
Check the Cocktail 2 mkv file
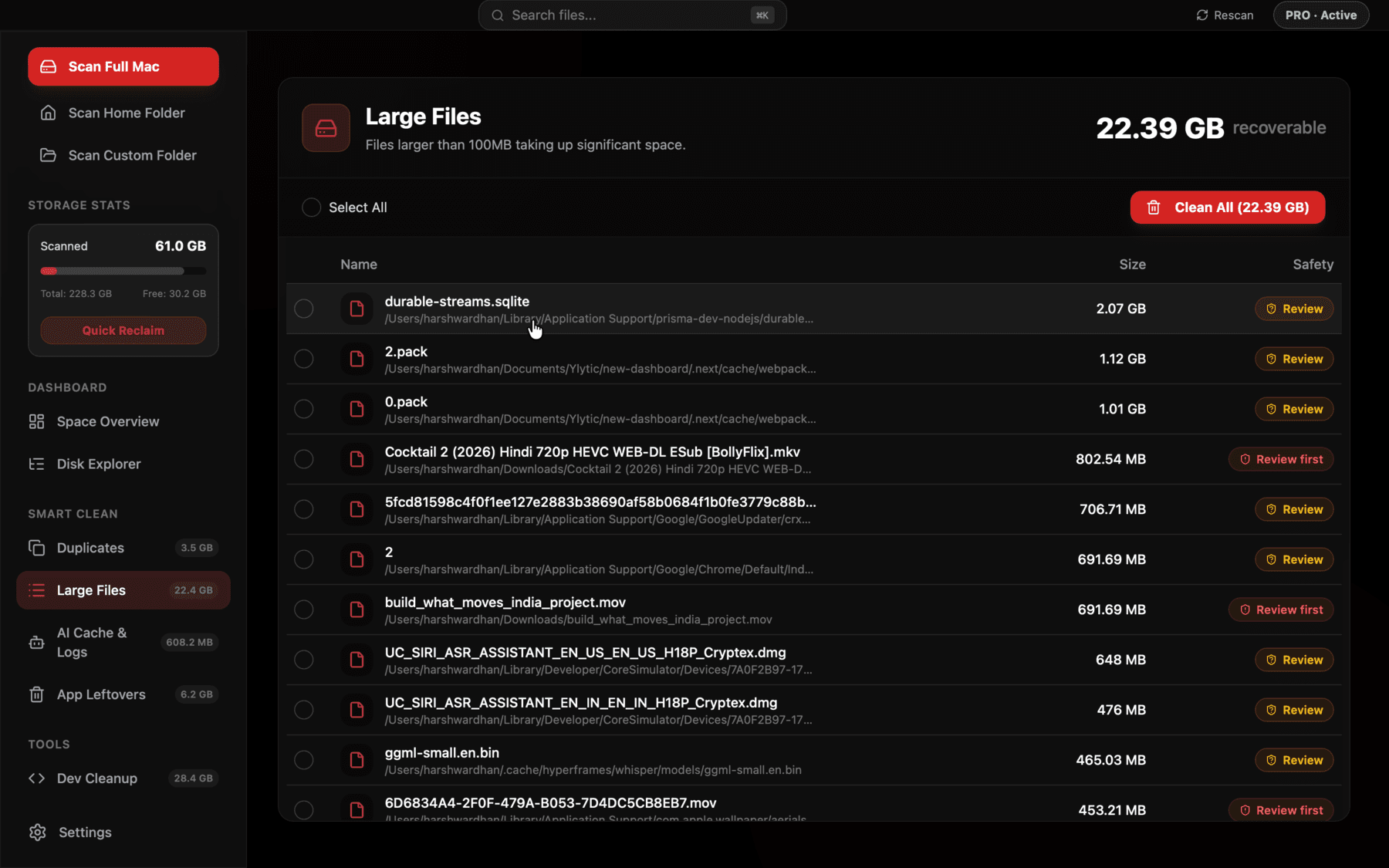(x=304, y=459)
